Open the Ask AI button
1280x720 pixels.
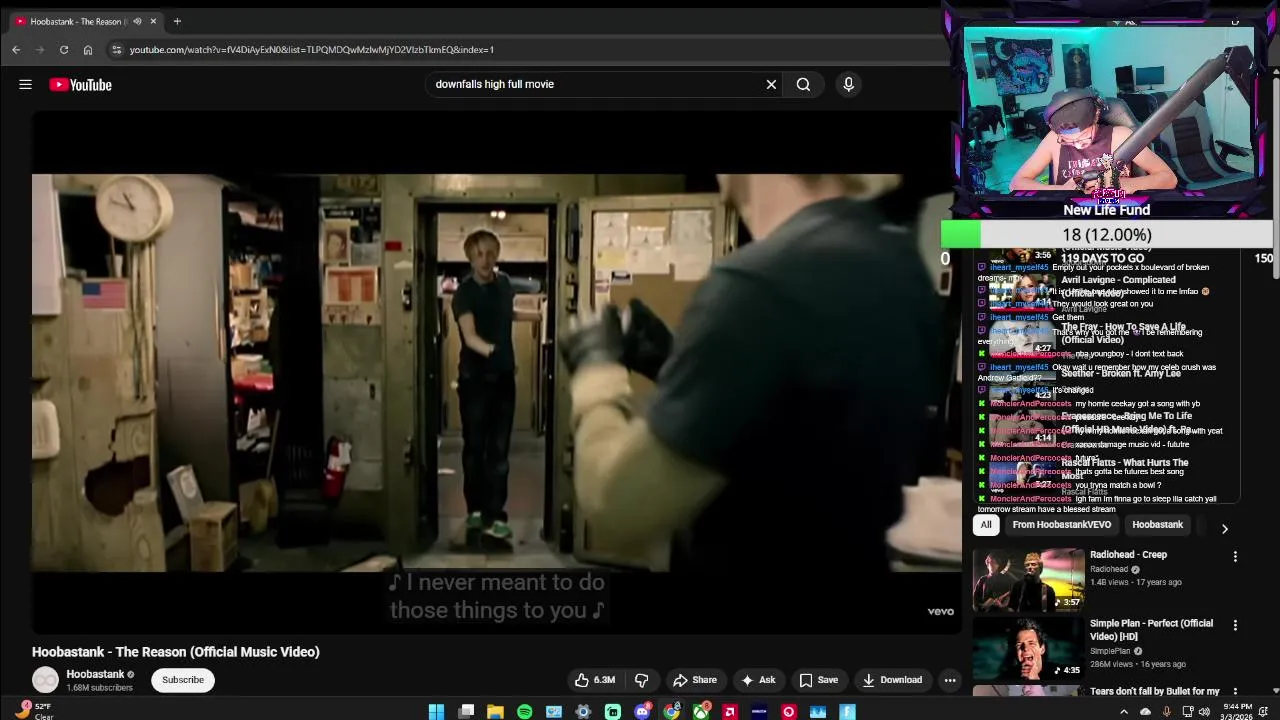(x=757, y=680)
